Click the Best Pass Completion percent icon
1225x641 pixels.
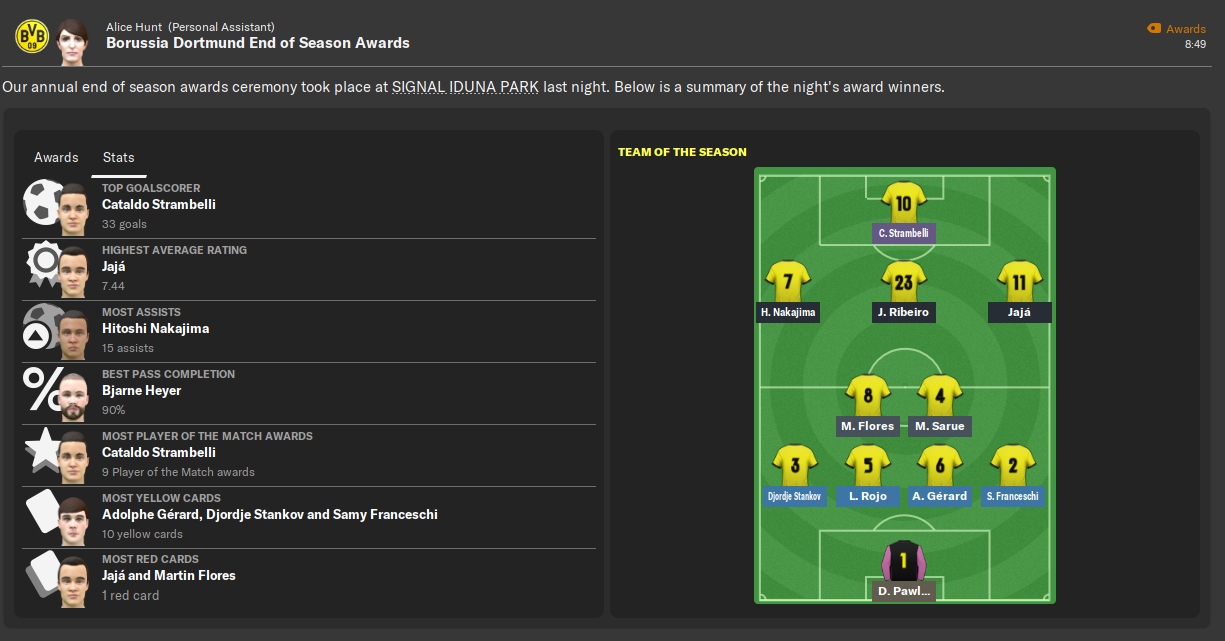pyautogui.click(x=42, y=391)
